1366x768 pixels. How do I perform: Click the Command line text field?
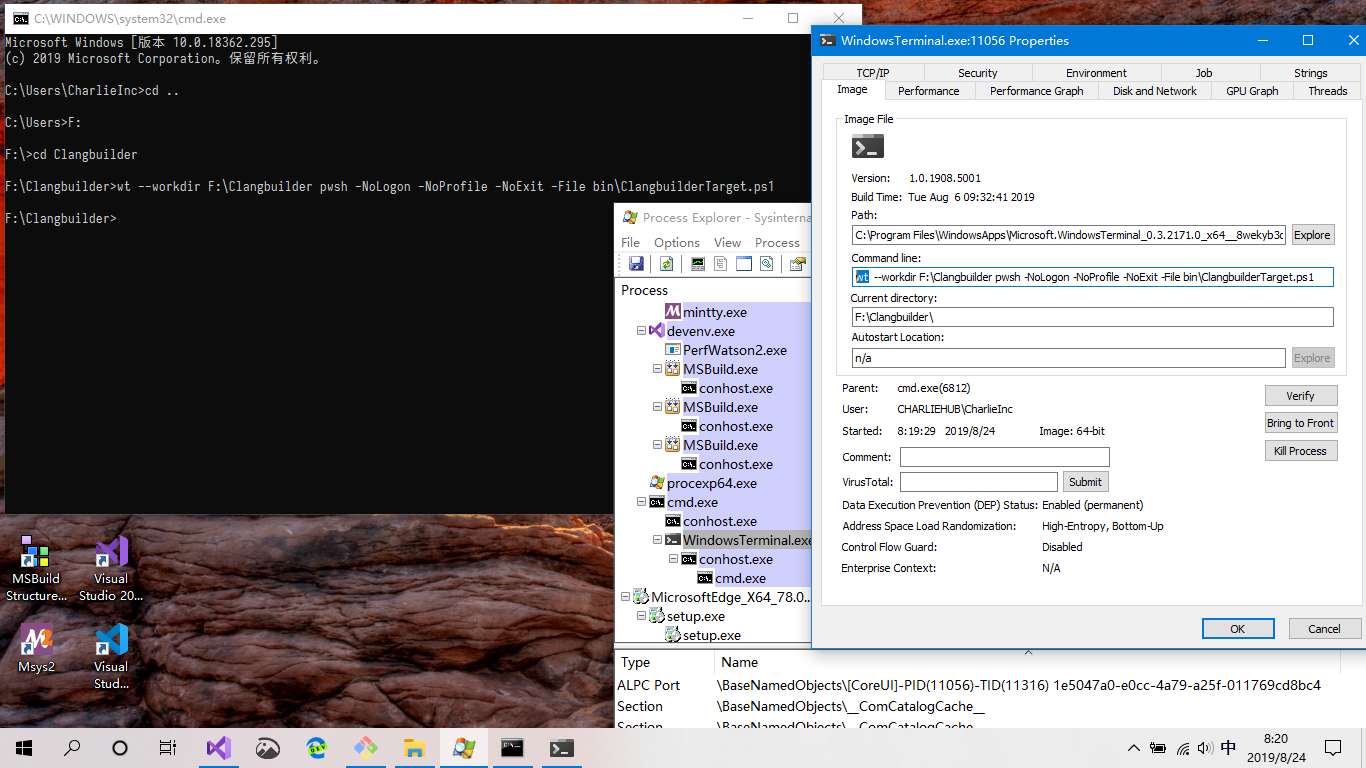[x=1093, y=277]
